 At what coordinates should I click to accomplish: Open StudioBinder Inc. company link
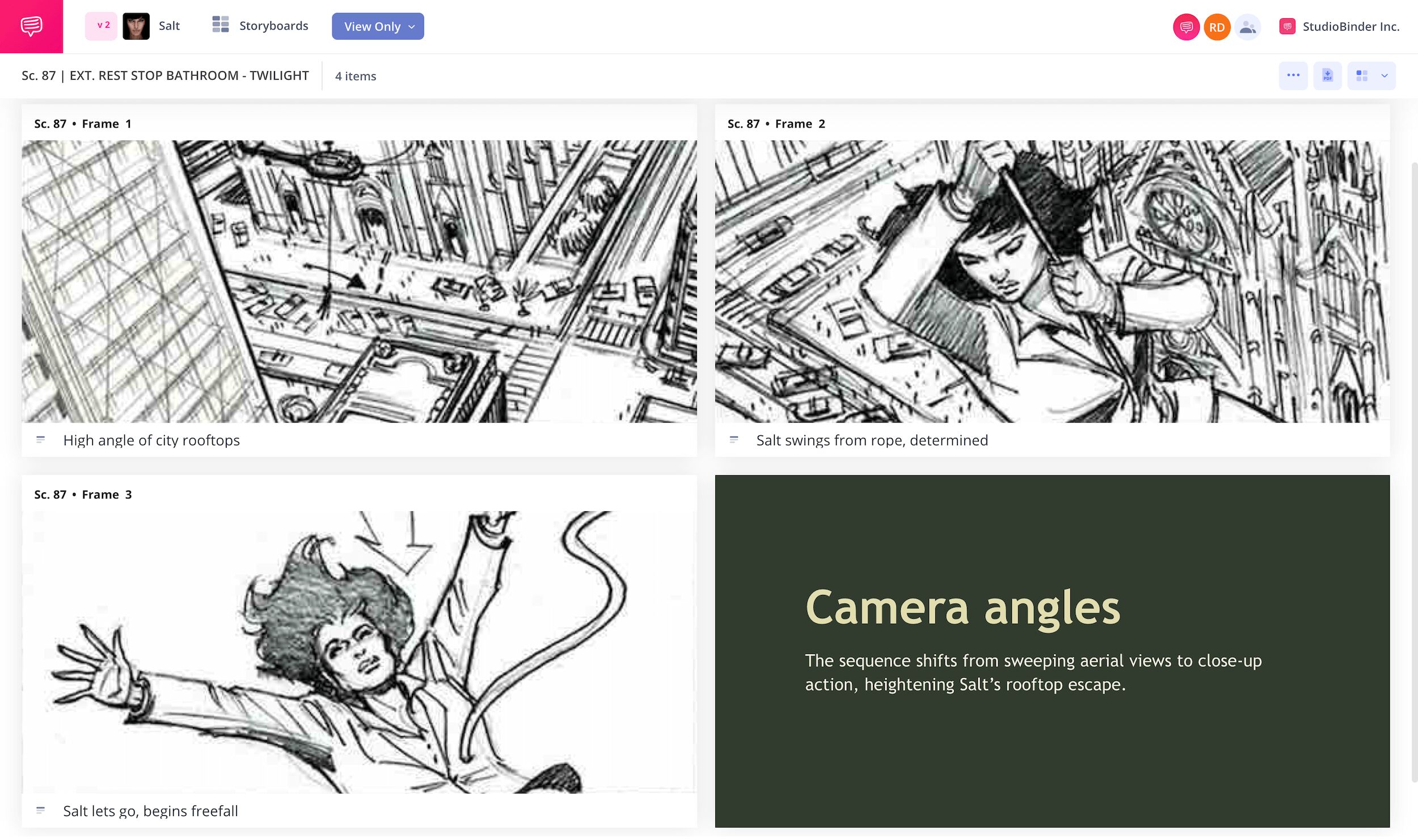point(1350,27)
